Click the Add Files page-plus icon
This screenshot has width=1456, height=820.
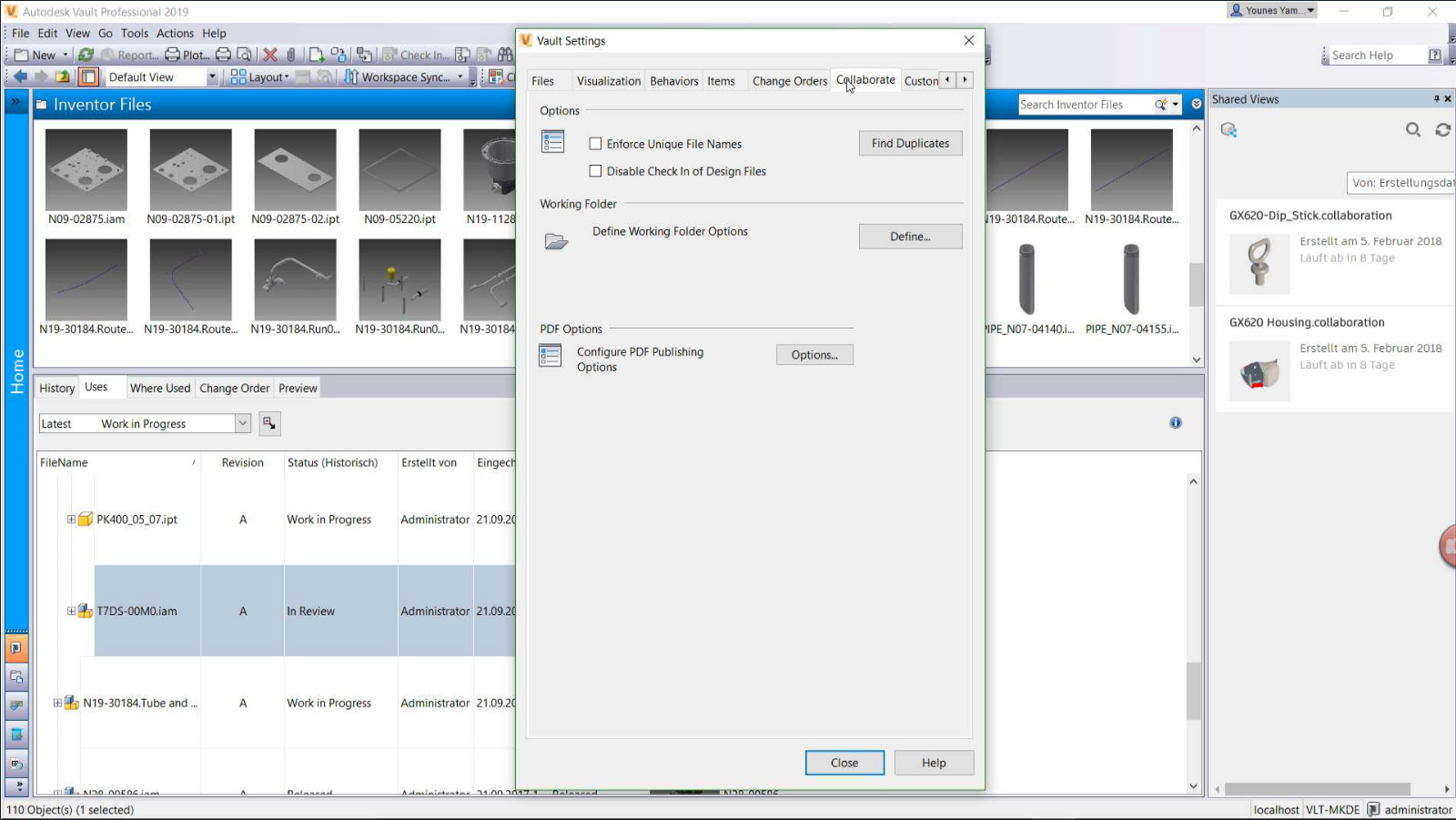pos(316,55)
